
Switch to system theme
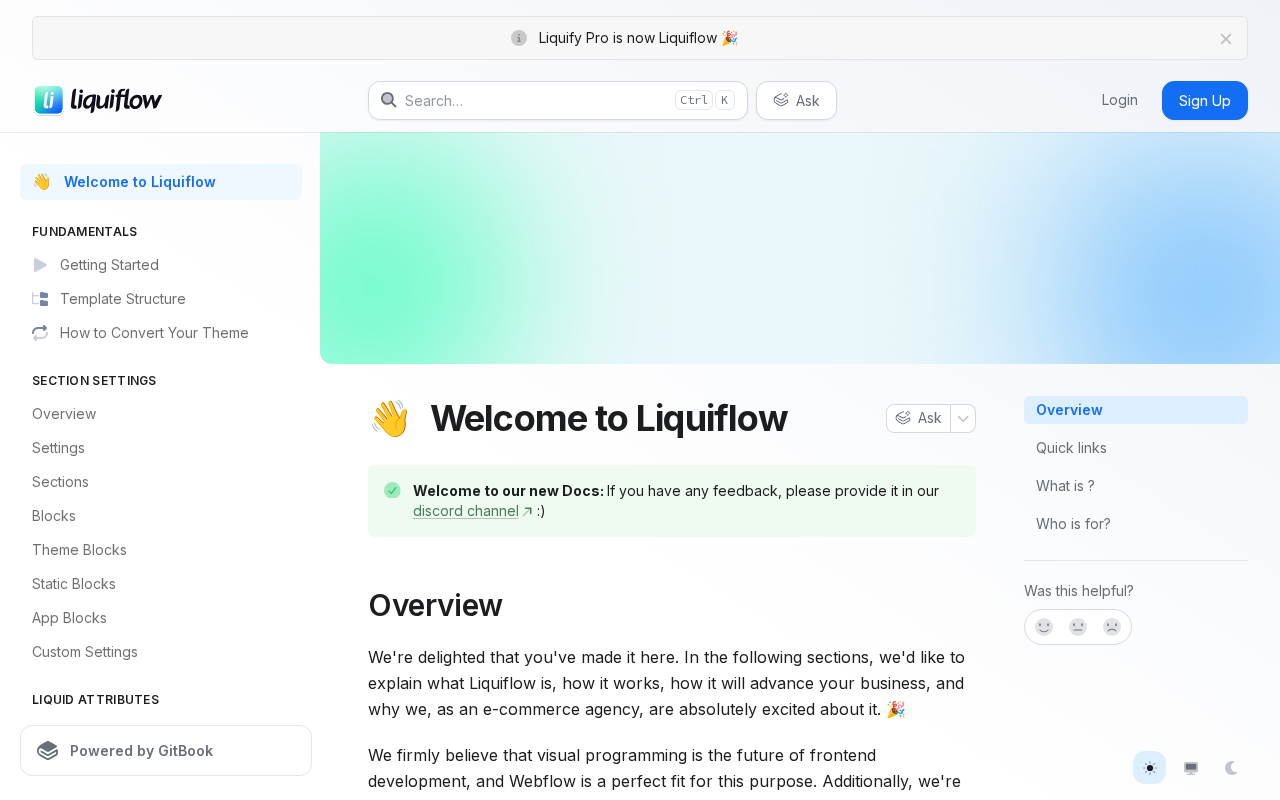[1191, 768]
